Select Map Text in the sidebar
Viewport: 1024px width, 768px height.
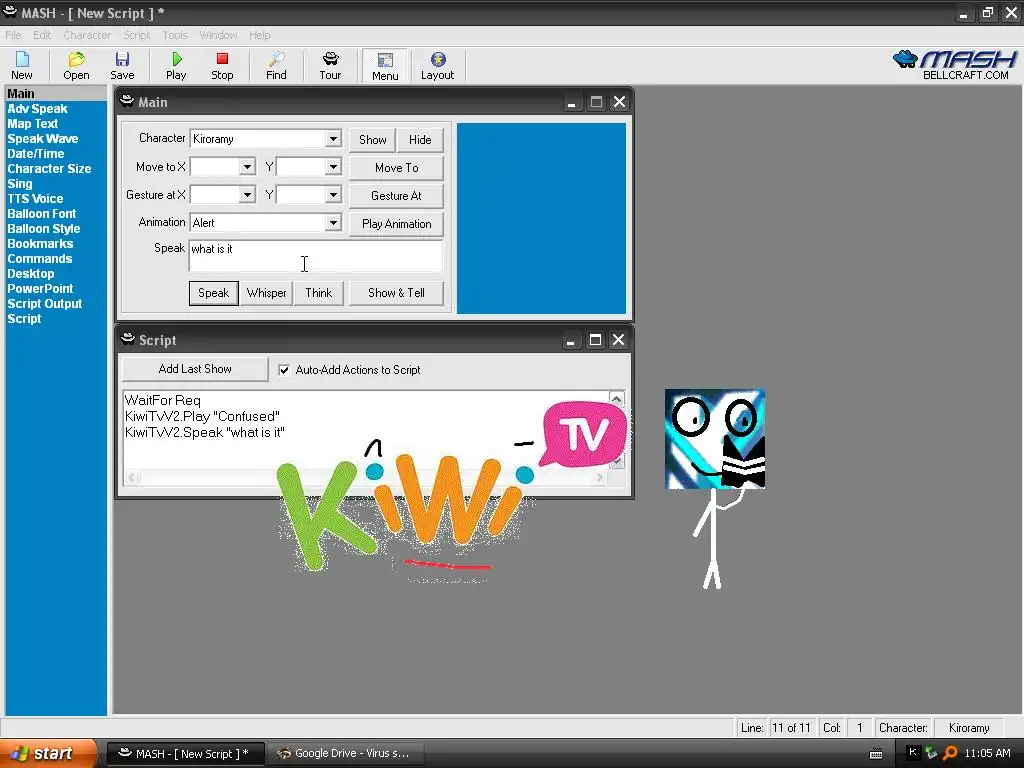33,124
